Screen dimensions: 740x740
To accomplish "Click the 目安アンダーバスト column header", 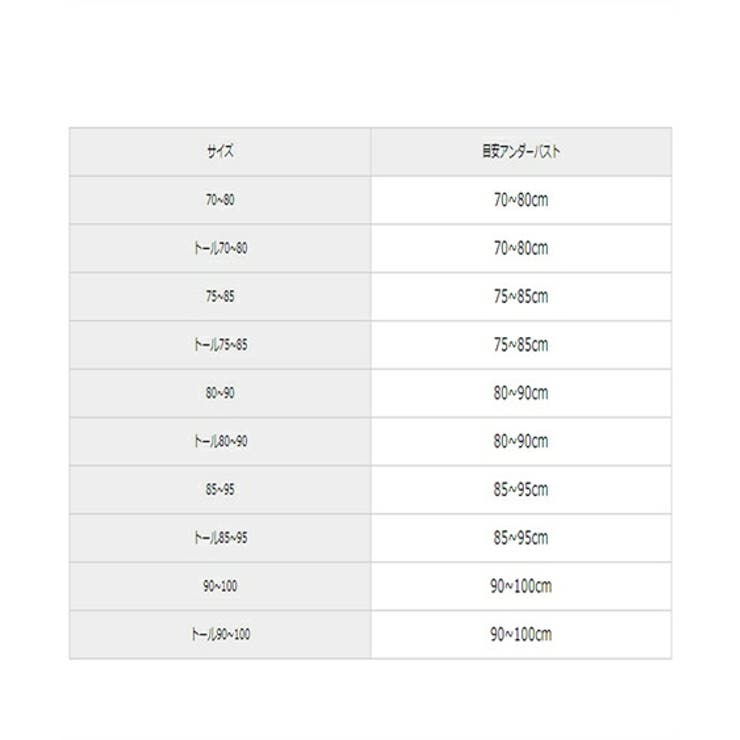I will (x=521, y=151).
